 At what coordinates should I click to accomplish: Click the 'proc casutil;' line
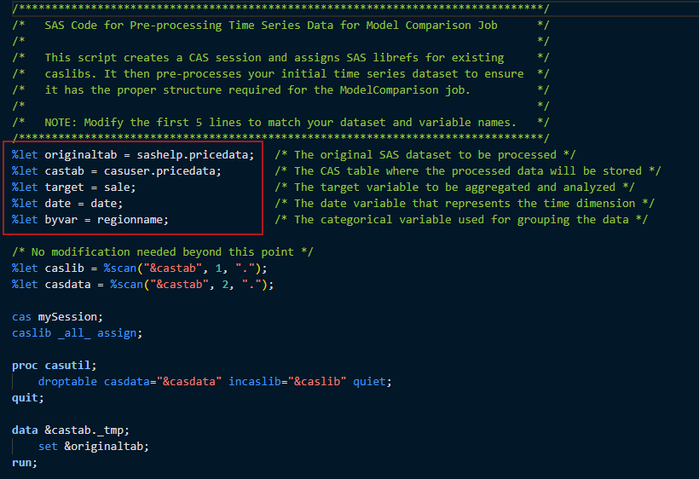[x=54, y=365]
